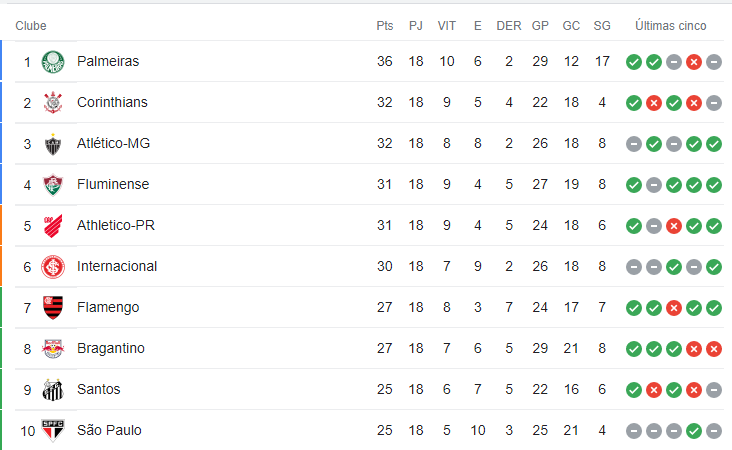
Task: Select the Internacional team name
Action: click(x=117, y=266)
